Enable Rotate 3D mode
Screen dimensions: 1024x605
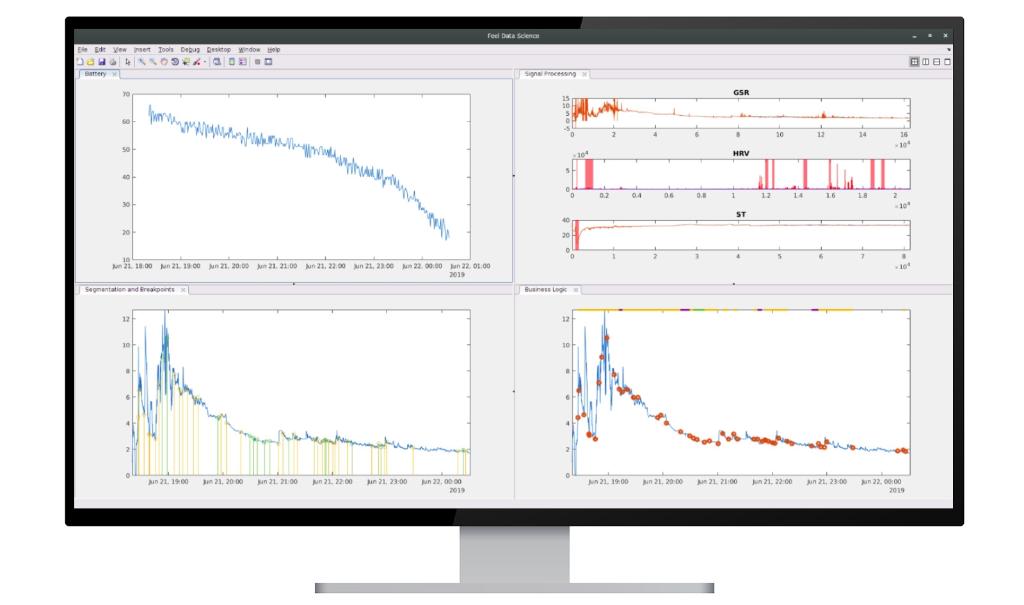coord(174,62)
